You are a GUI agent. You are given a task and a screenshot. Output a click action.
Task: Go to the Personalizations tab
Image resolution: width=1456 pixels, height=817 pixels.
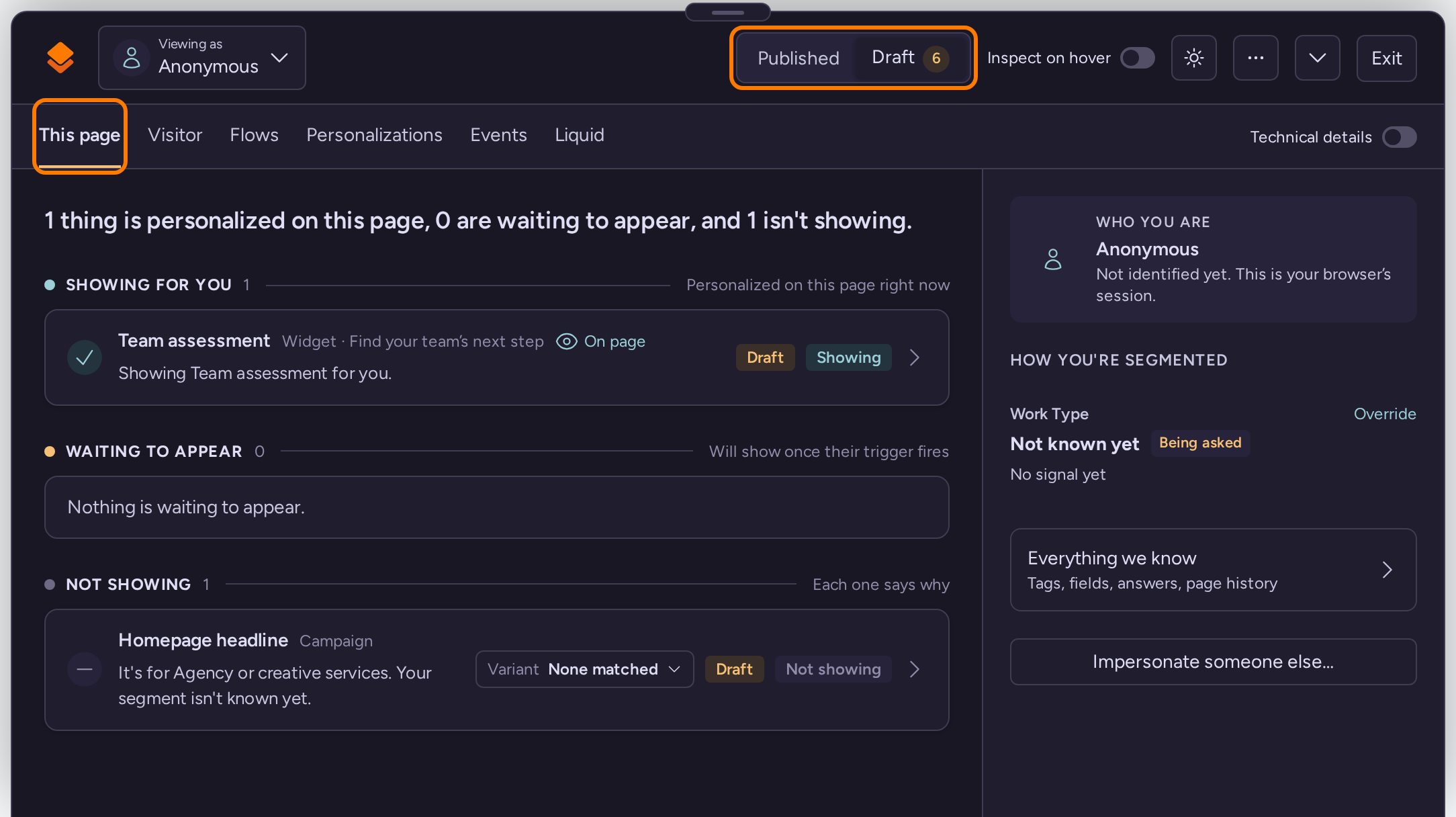coord(374,136)
